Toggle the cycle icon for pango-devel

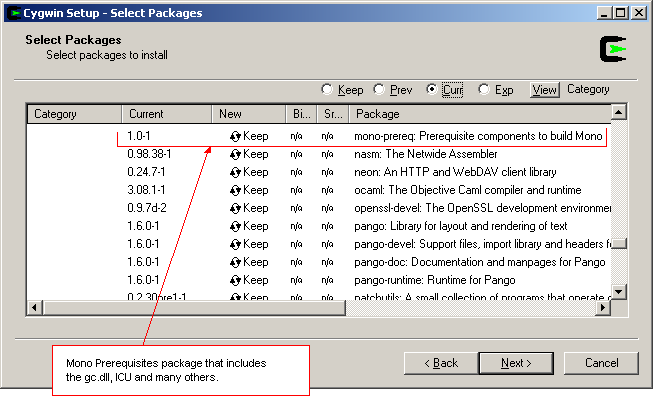coord(235,244)
